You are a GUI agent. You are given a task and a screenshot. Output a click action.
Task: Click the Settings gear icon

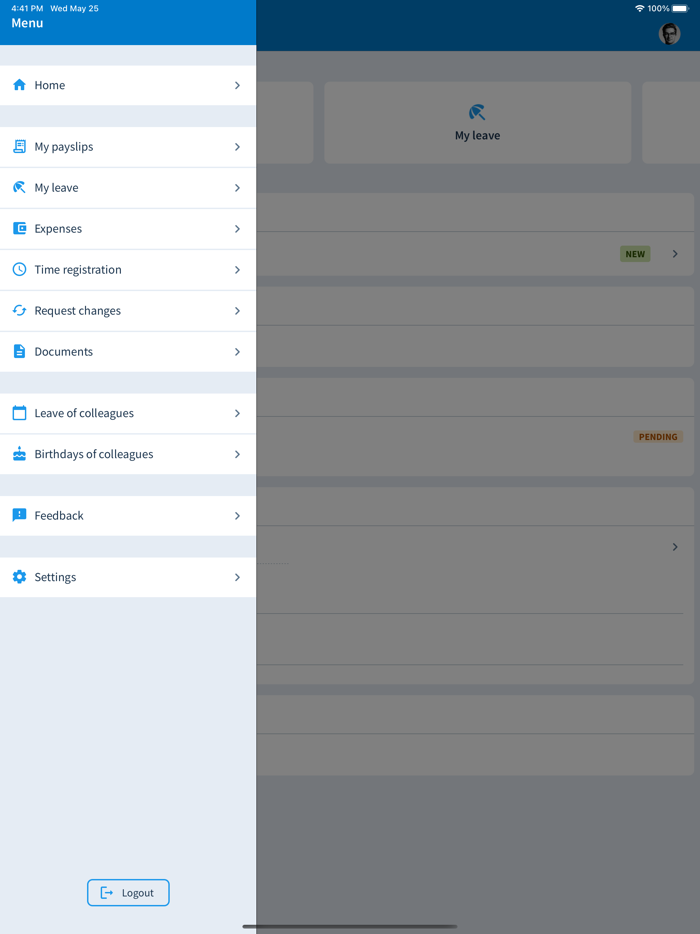(x=19, y=577)
